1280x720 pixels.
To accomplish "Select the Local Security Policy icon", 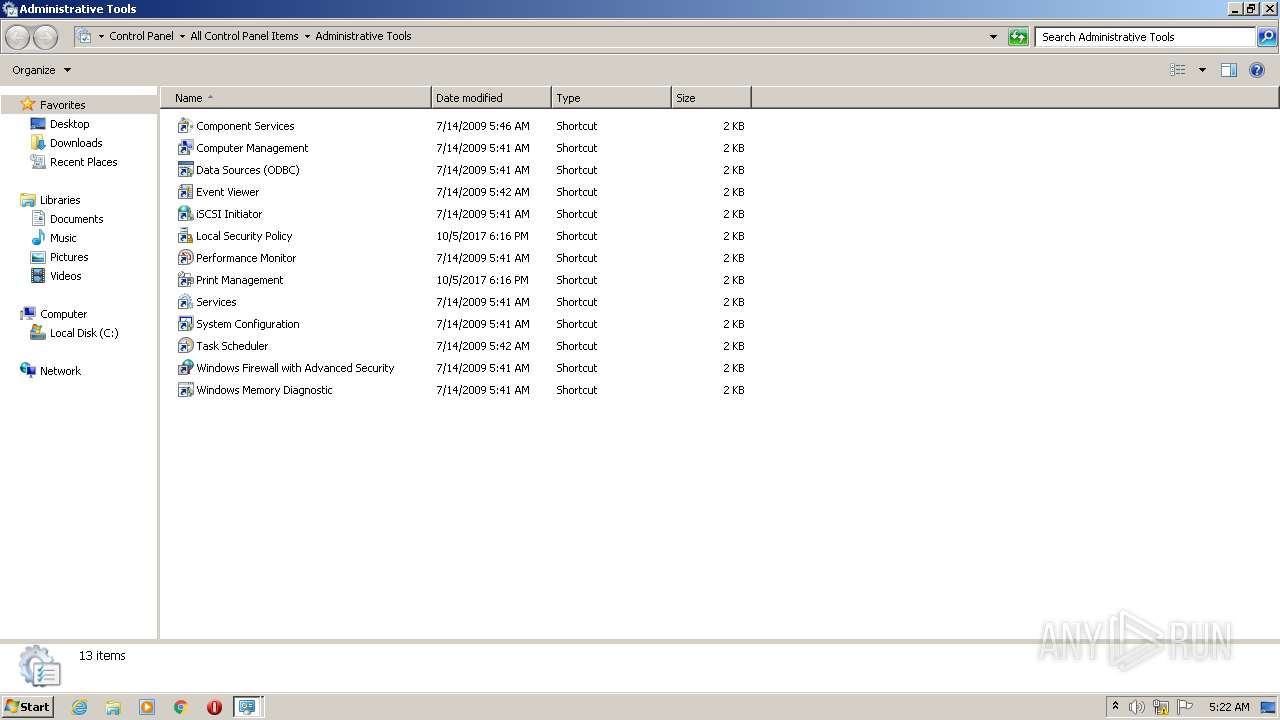I will [185, 236].
